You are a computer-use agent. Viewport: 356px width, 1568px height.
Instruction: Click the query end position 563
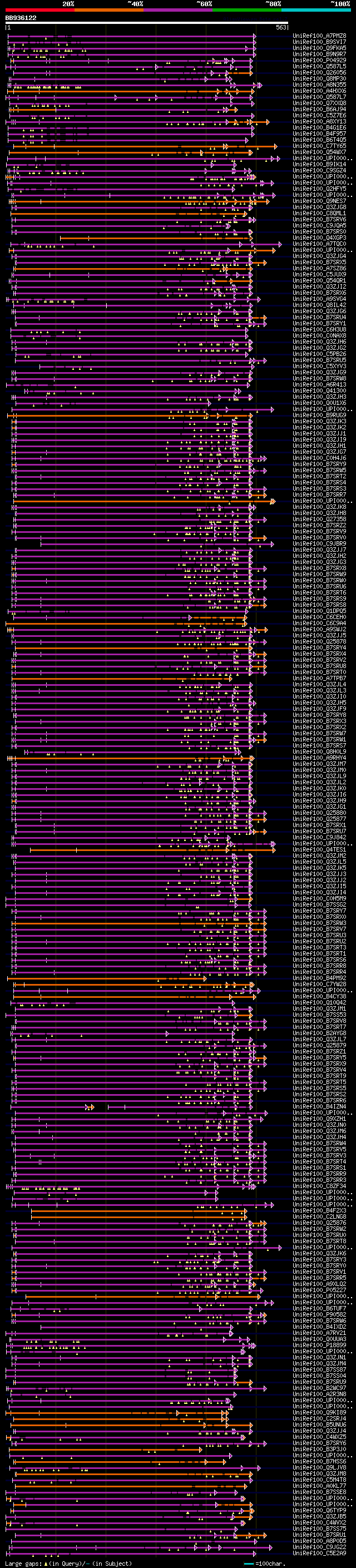click(281, 27)
